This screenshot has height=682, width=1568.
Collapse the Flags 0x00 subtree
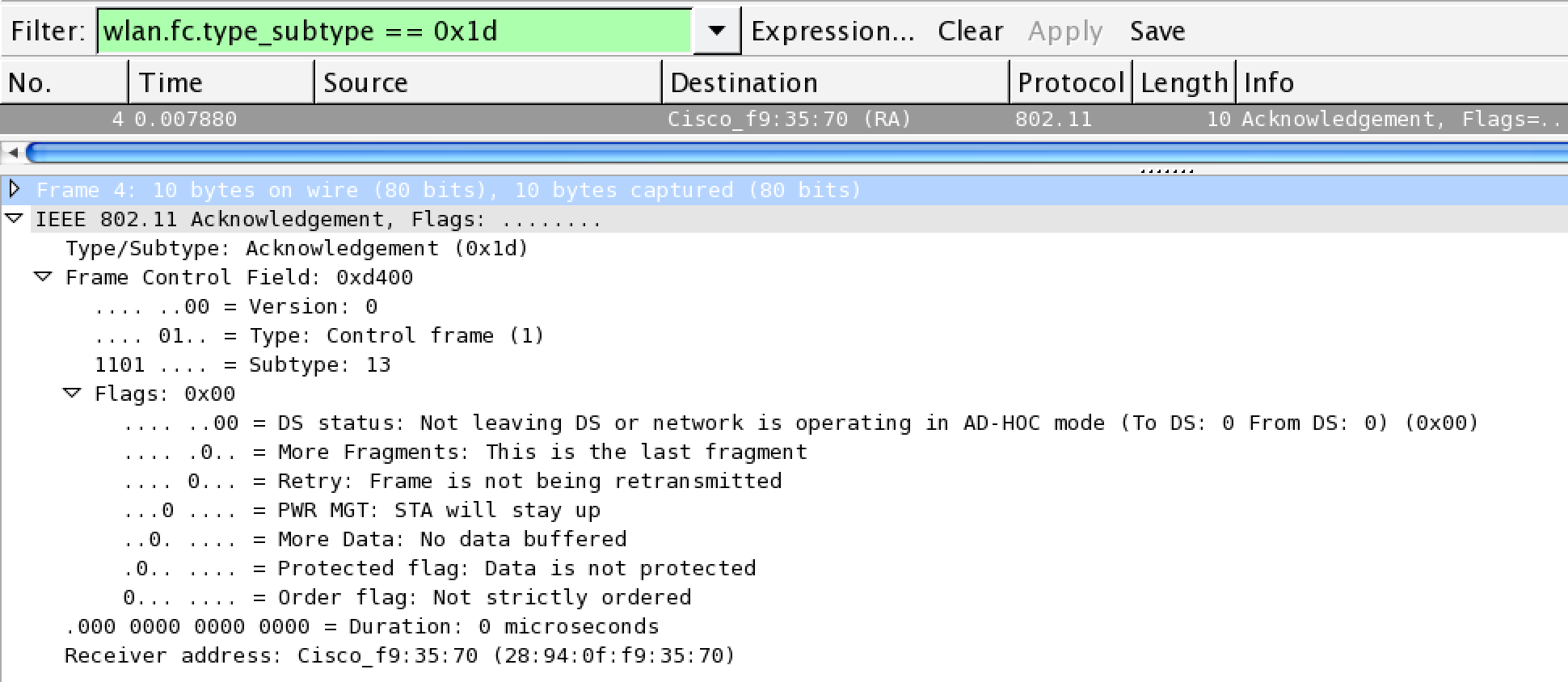coord(72,394)
